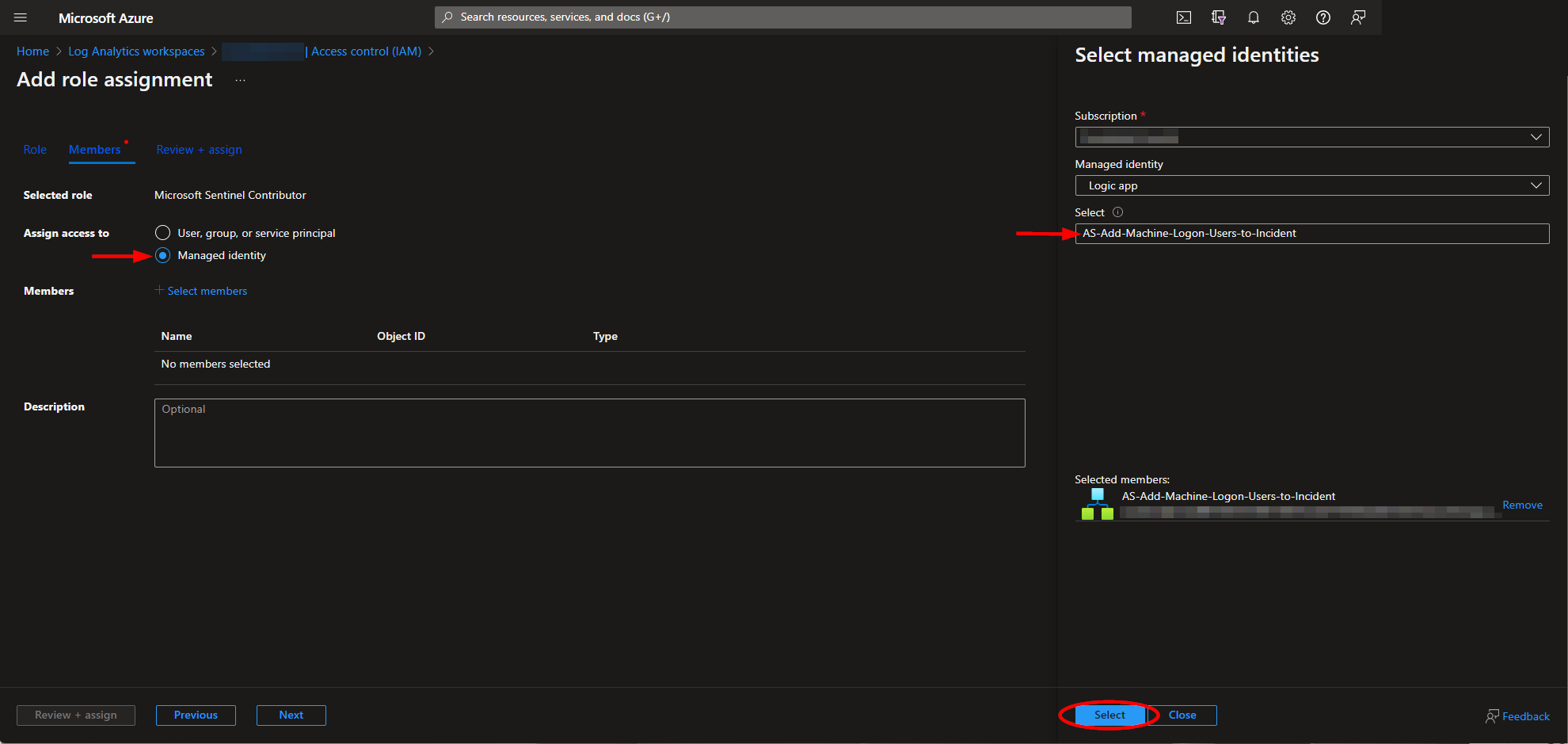Click the Logic app icon in selected members

tap(1098, 504)
